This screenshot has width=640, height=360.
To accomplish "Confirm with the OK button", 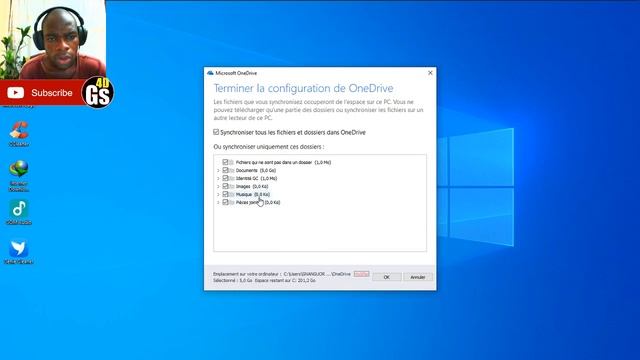I will 387,277.
